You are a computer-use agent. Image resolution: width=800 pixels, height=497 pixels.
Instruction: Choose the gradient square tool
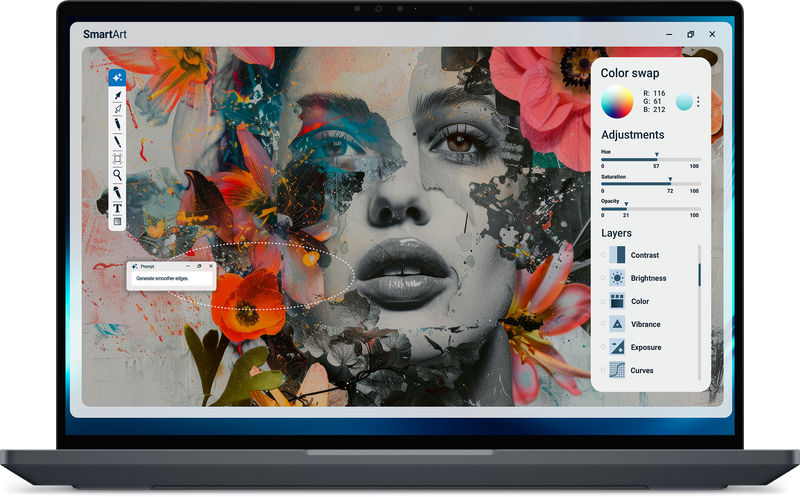click(117, 221)
